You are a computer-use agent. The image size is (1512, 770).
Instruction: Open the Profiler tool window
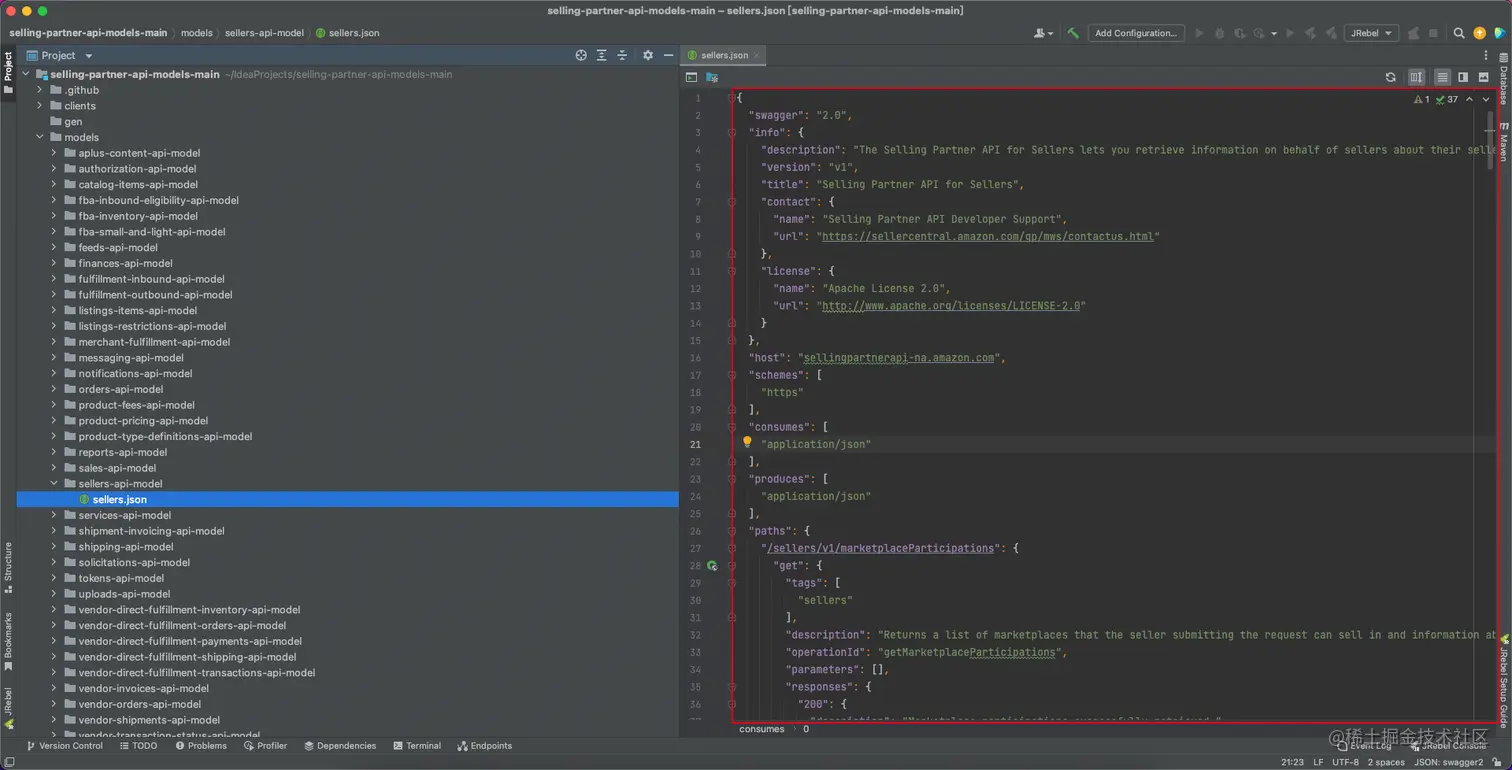[265, 746]
